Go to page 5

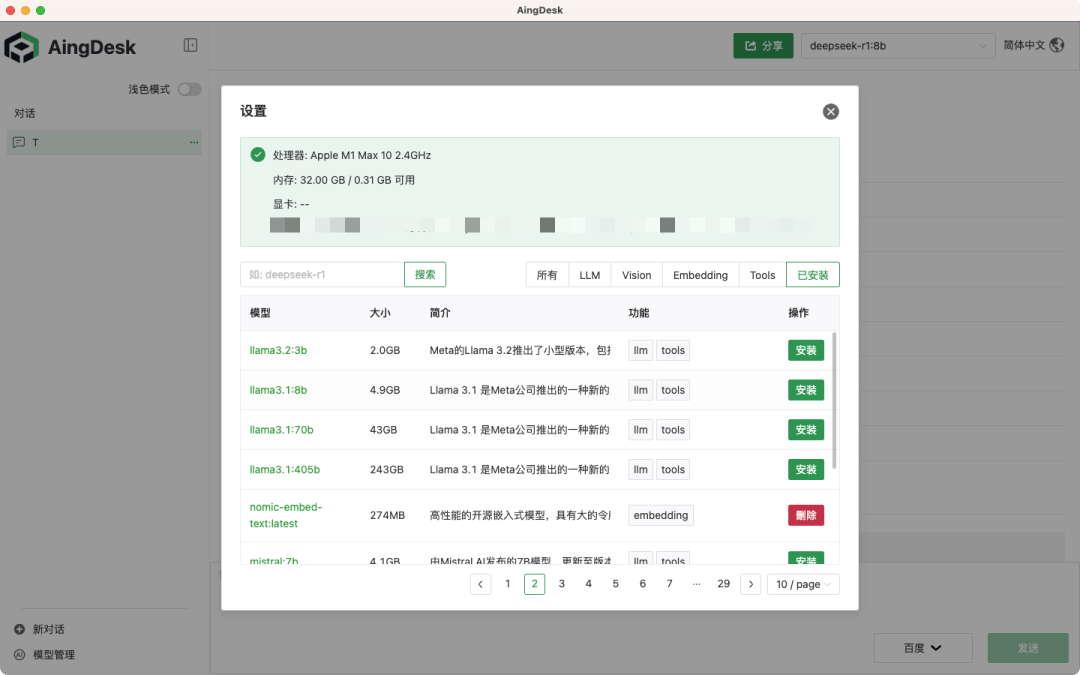pyautogui.click(x=615, y=584)
